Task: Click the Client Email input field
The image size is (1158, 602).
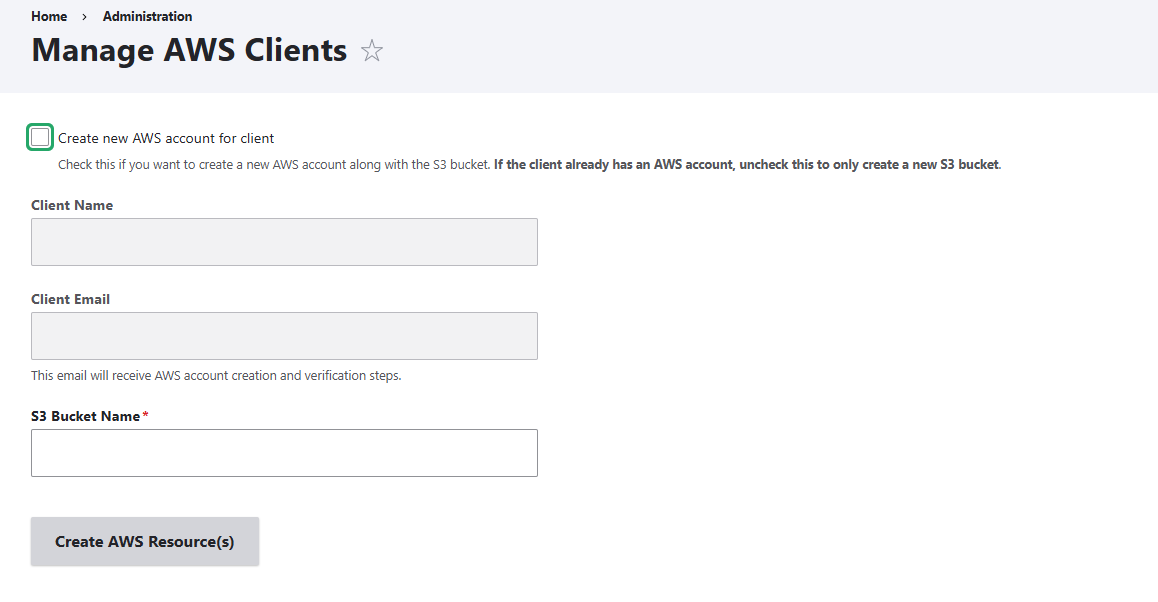Action: click(x=284, y=336)
